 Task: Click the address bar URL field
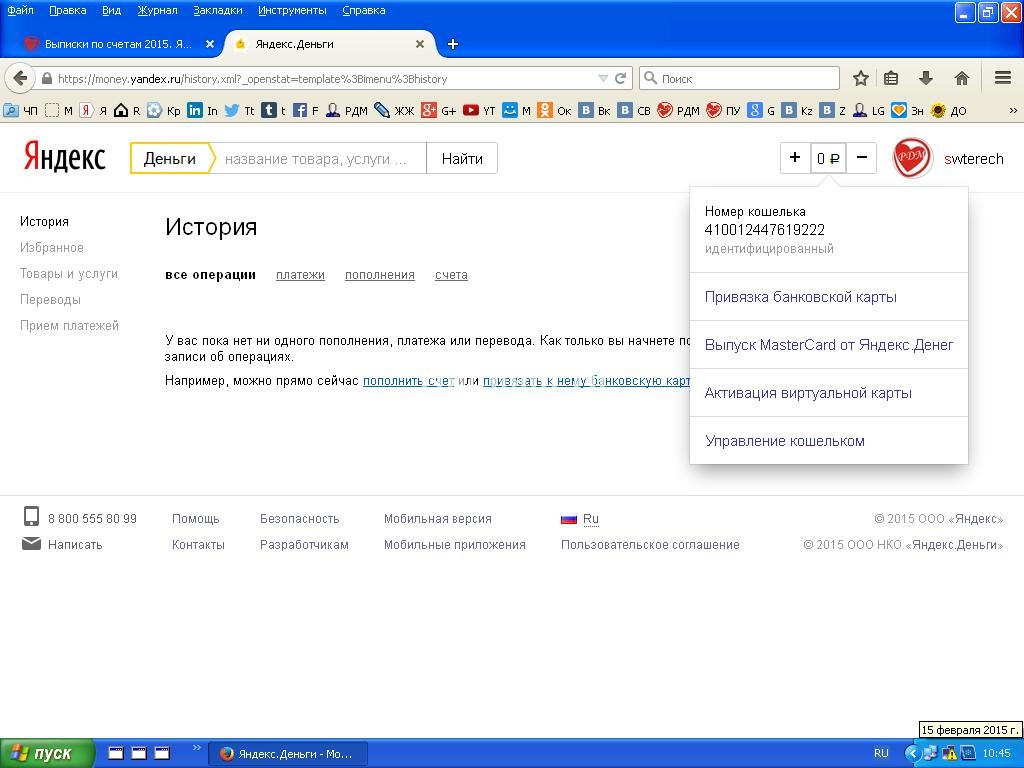(325, 78)
